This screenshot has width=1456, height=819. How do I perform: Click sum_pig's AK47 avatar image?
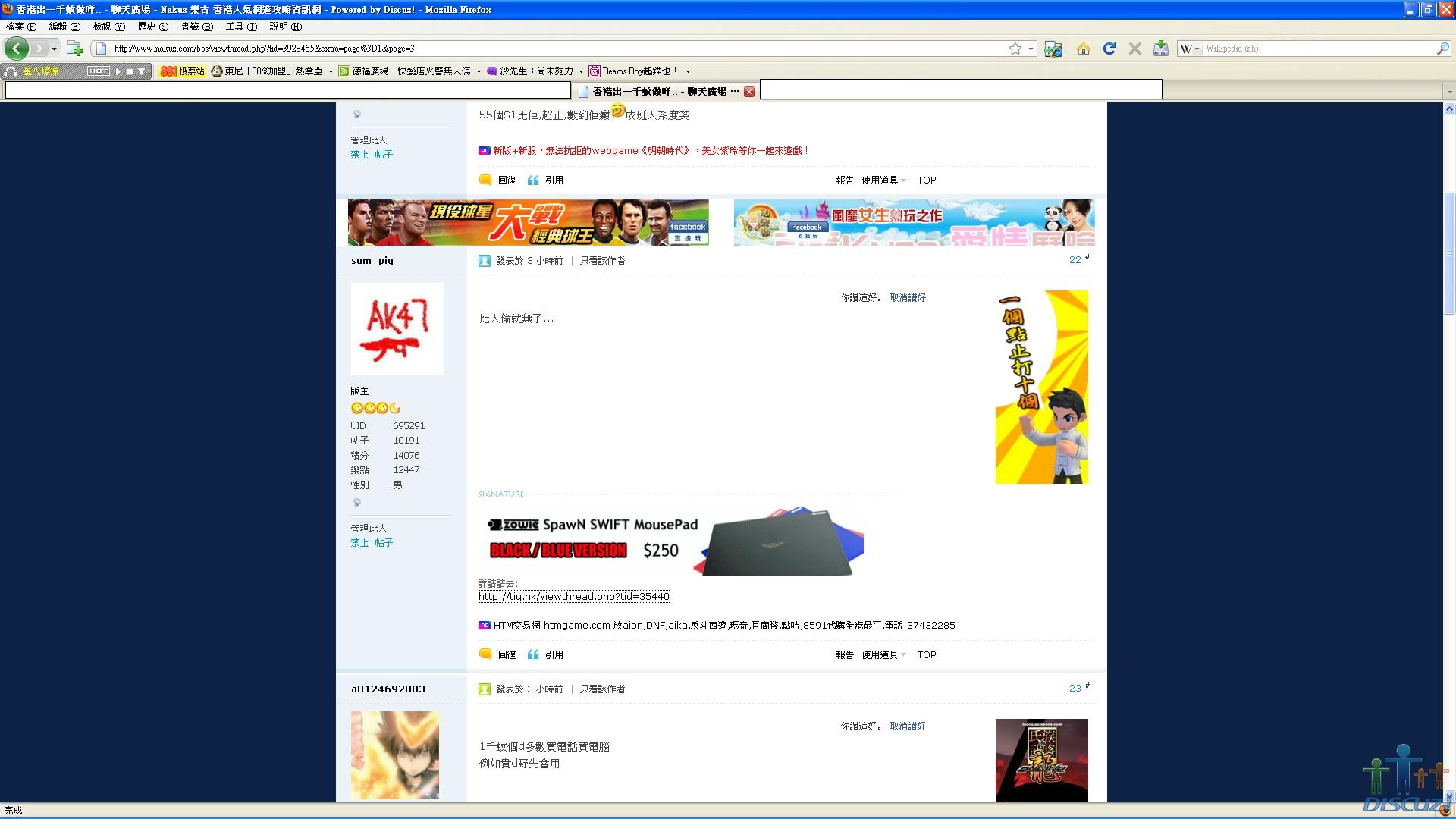tap(397, 329)
